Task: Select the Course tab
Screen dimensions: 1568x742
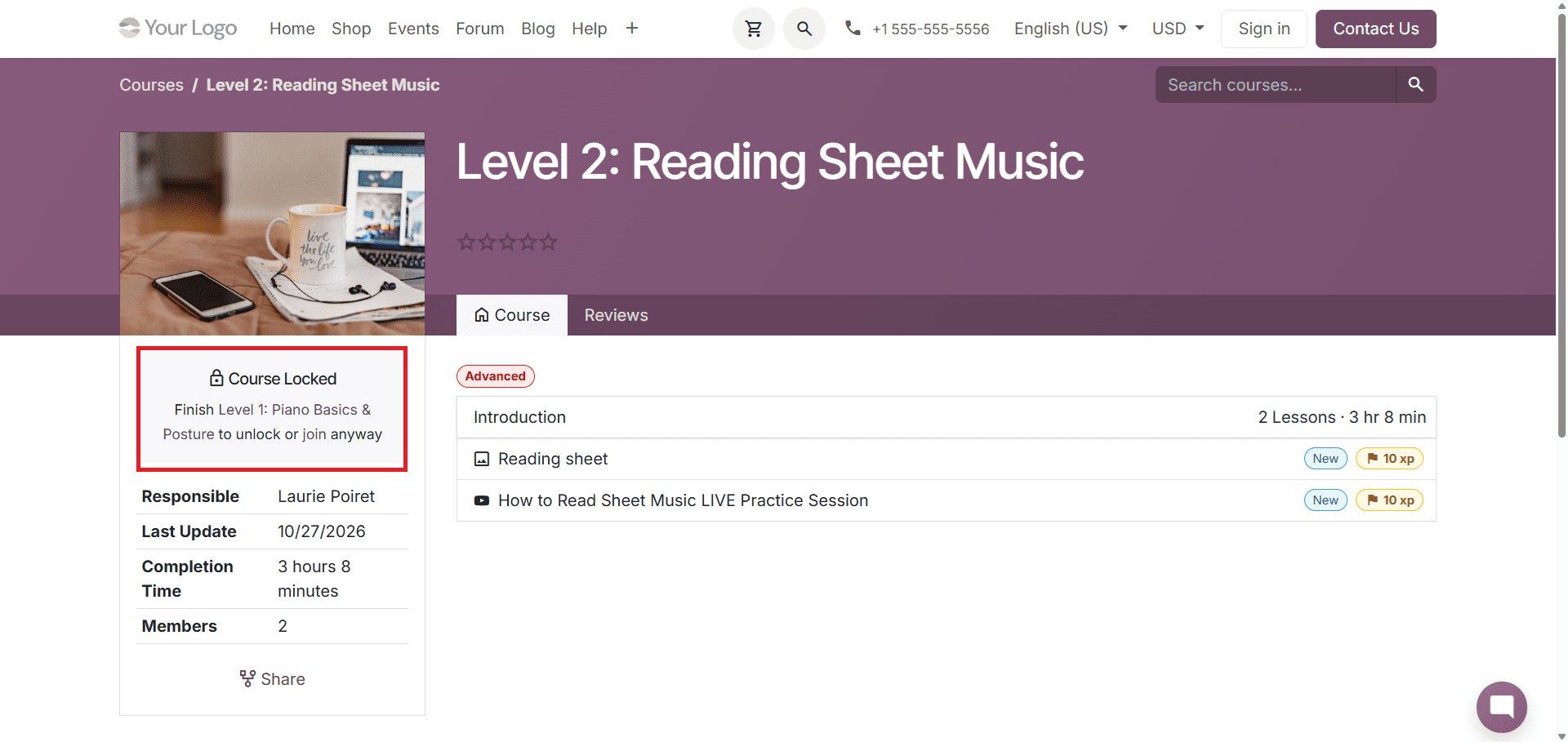Action: [512, 315]
